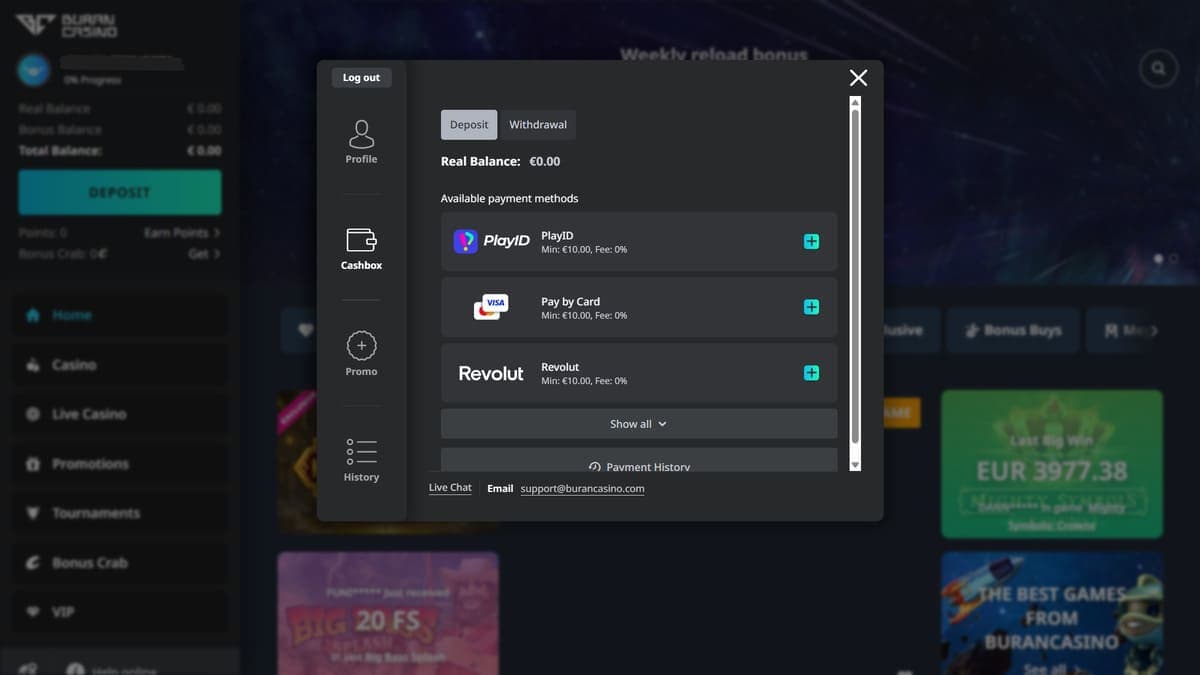Expand Pay by Card plus icon

click(811, 307)
